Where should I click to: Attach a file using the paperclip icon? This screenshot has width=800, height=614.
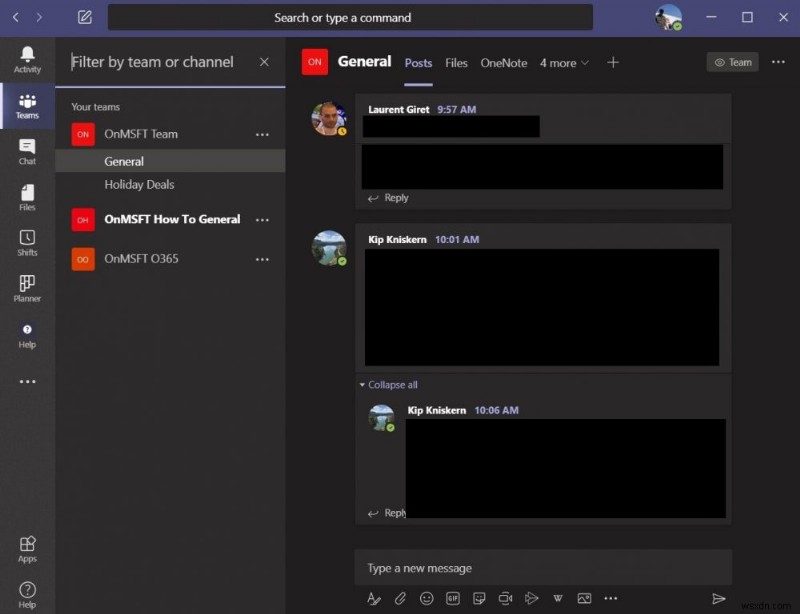[x=400, y=597]
